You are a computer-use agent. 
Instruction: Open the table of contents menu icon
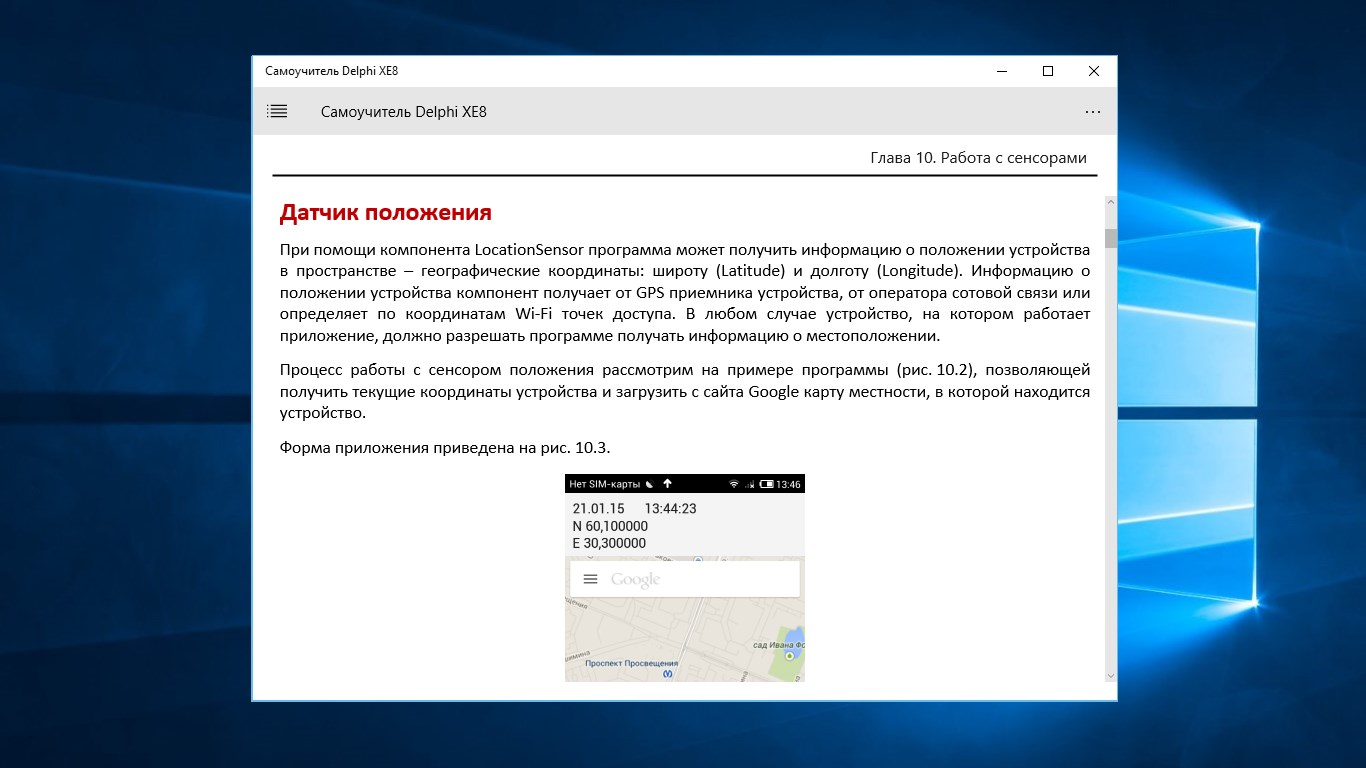[277, 112]
